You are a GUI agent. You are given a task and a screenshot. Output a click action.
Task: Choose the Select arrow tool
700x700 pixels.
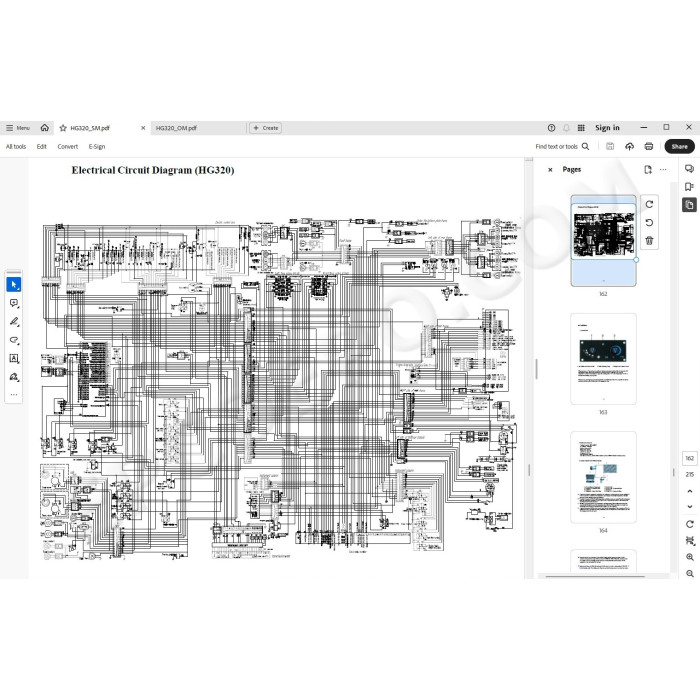pos(14,284)
